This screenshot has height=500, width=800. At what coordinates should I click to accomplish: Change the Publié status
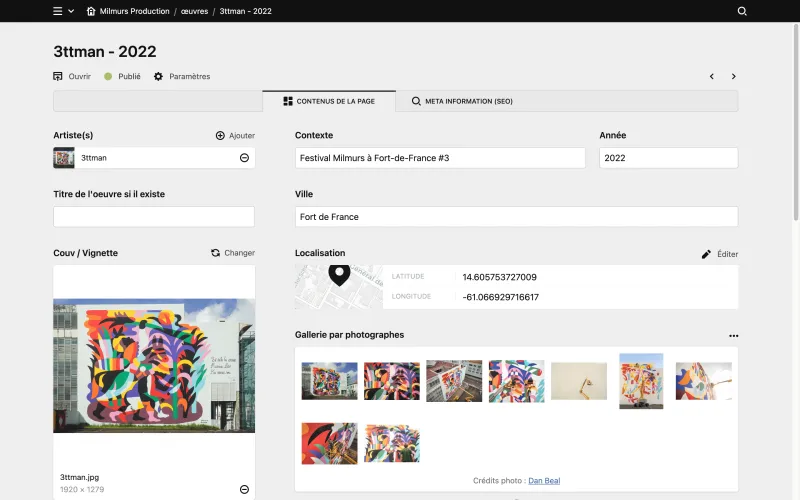pos(122,76)
